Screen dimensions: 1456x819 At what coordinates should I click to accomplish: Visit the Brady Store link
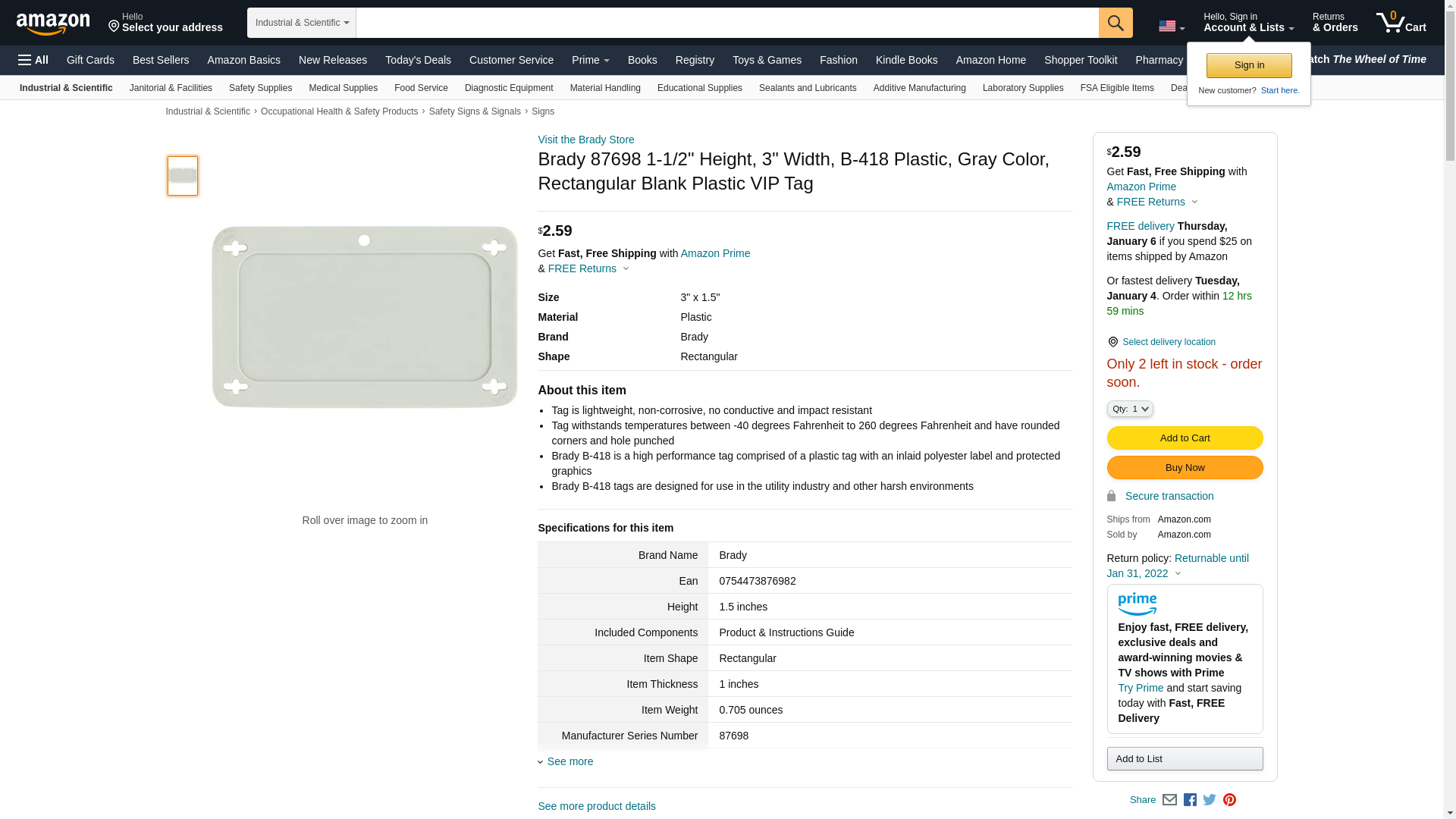click(x=586, y=140)
